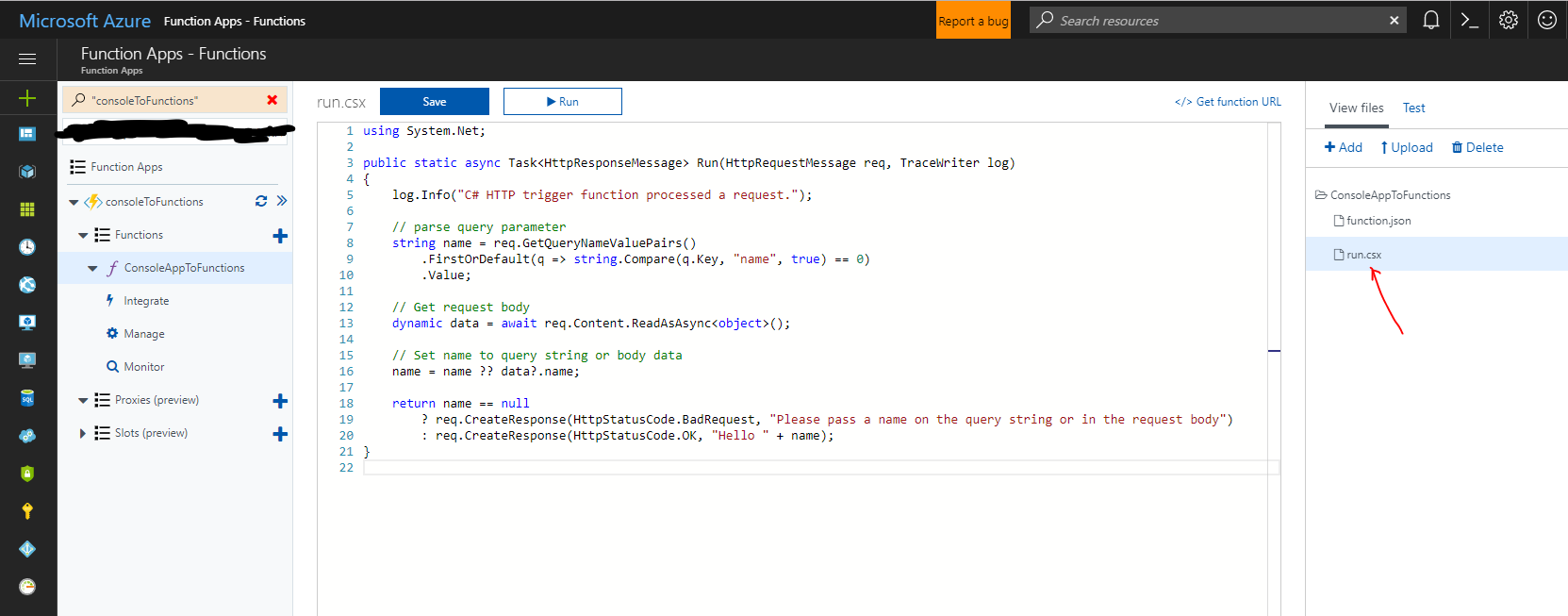Open the notifications bell icon

[x=1431, y=20]
